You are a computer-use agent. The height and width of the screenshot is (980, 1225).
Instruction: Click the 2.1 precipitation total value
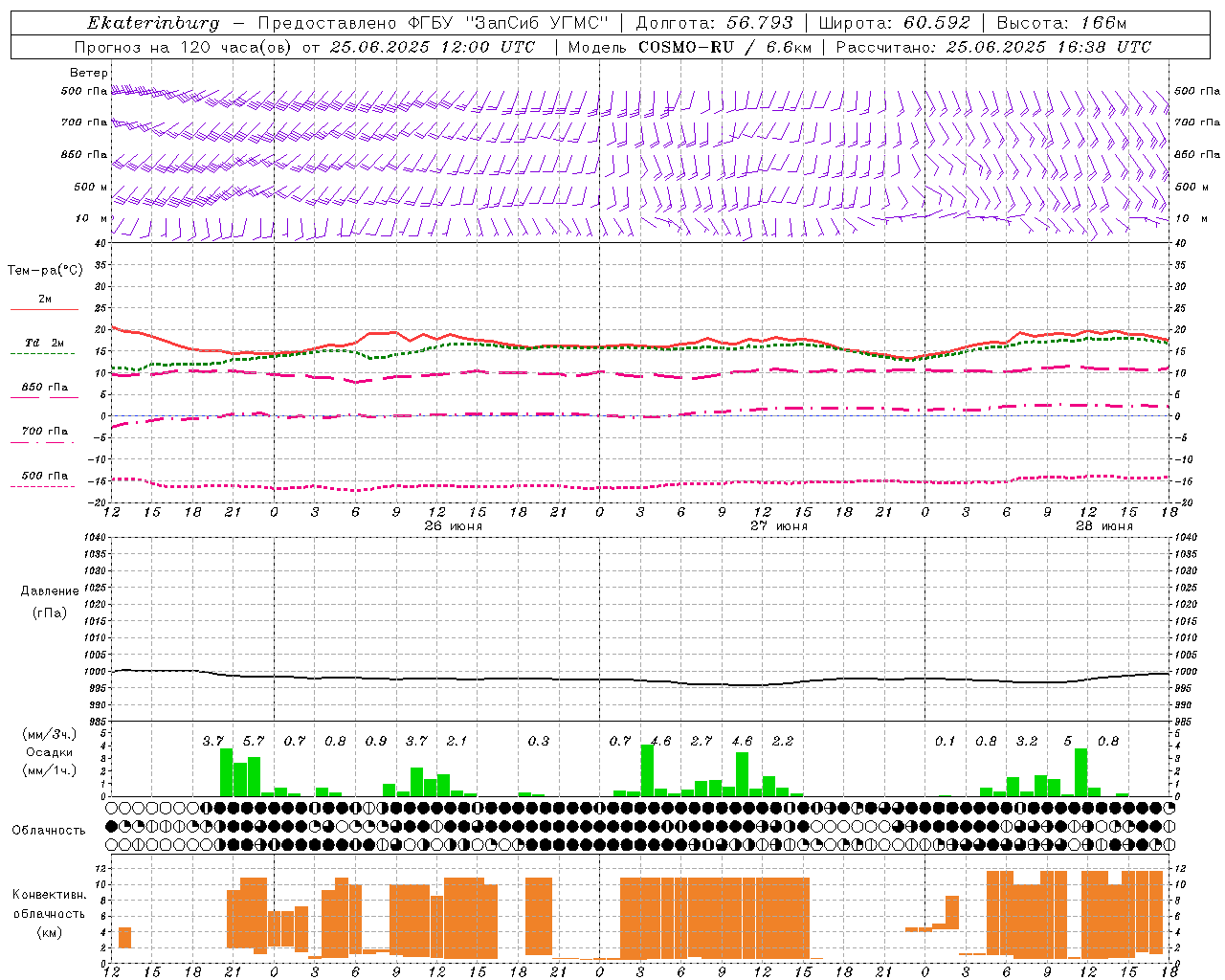point(457,741)
